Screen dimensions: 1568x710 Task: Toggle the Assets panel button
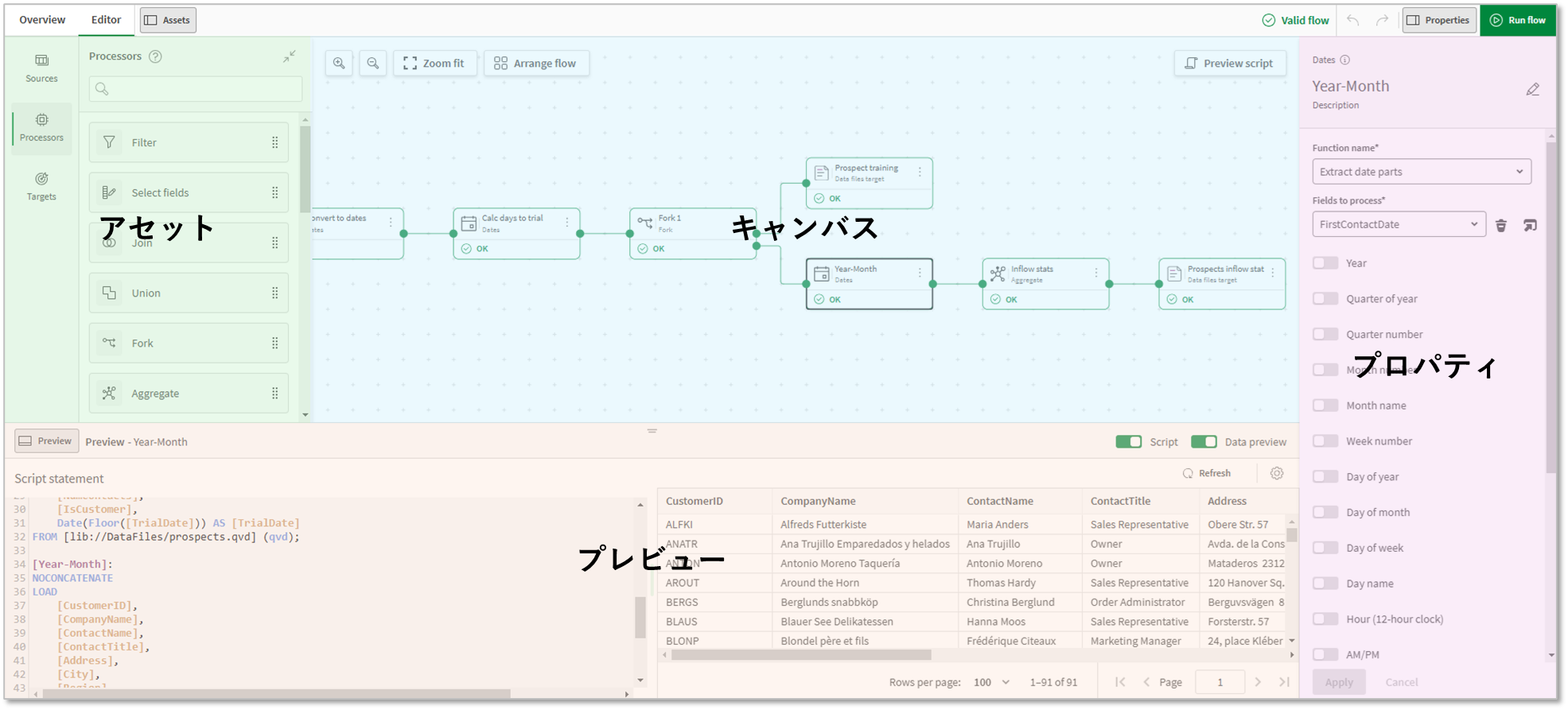click(168, 20)
